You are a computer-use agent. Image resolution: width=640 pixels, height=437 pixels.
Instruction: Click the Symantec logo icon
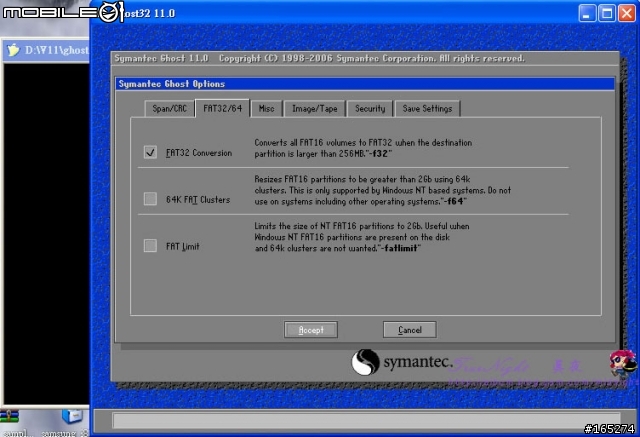365,362
